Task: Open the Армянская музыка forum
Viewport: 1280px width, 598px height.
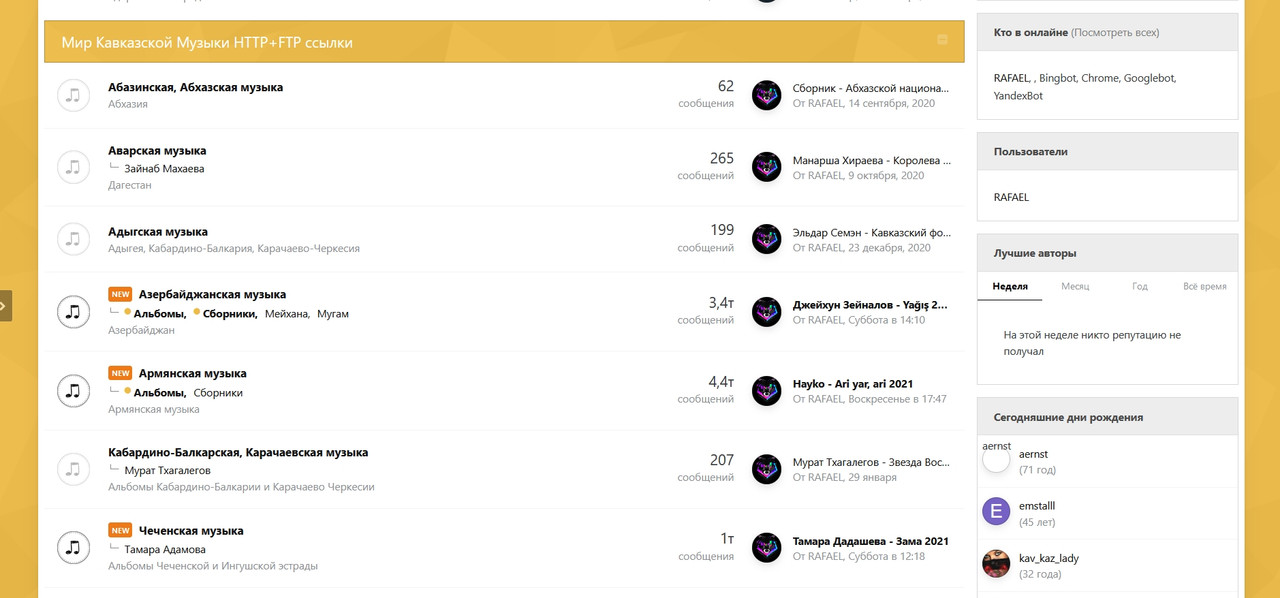Action: click(x=192, y=373)
